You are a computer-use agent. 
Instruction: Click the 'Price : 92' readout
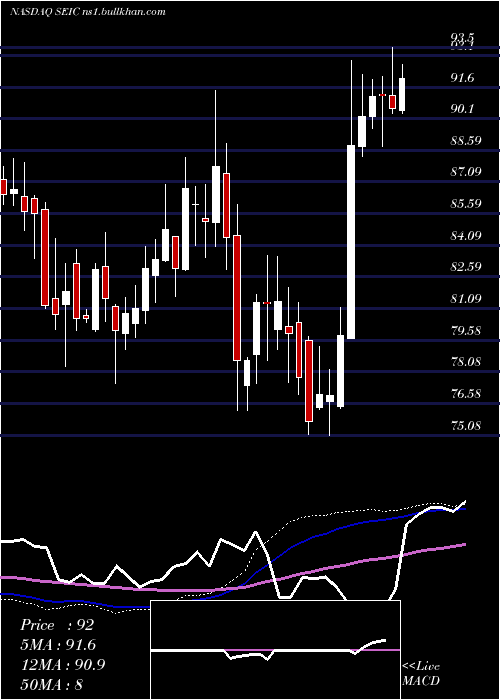point(57,625)
